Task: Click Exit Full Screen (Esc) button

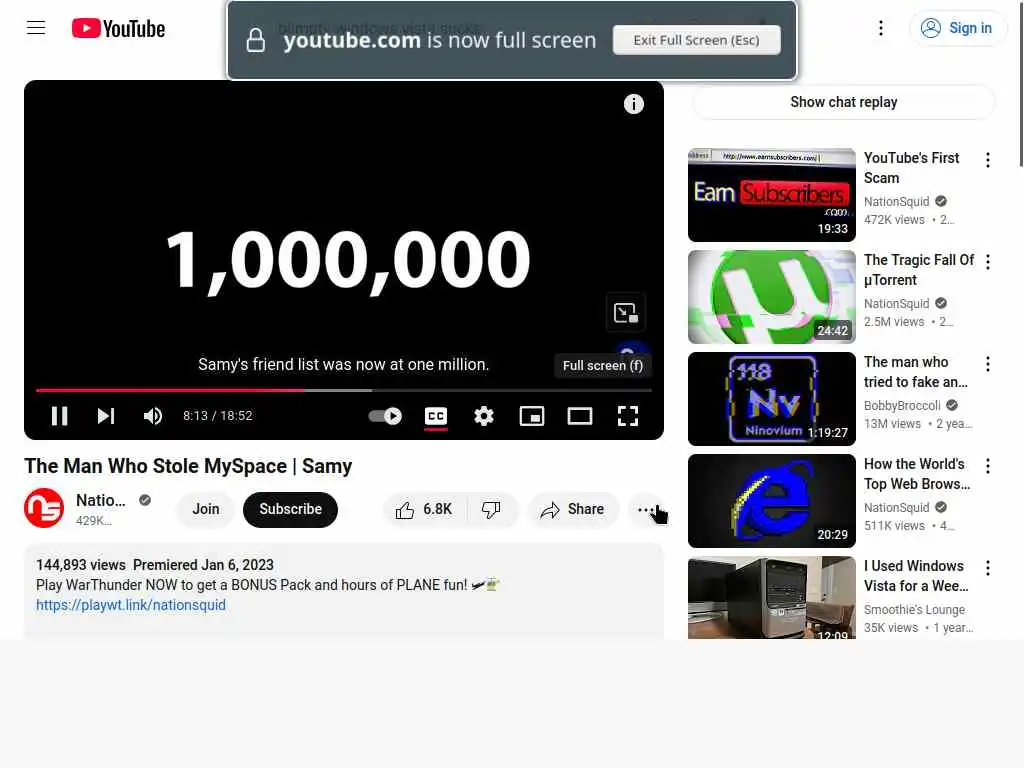Action: click(696, 40)
